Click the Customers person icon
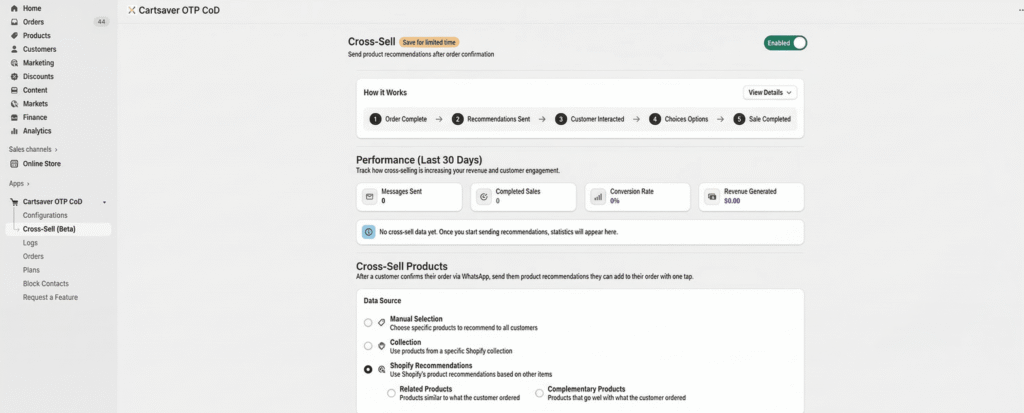Screen dimensions: 1024x413 (14, 49)
